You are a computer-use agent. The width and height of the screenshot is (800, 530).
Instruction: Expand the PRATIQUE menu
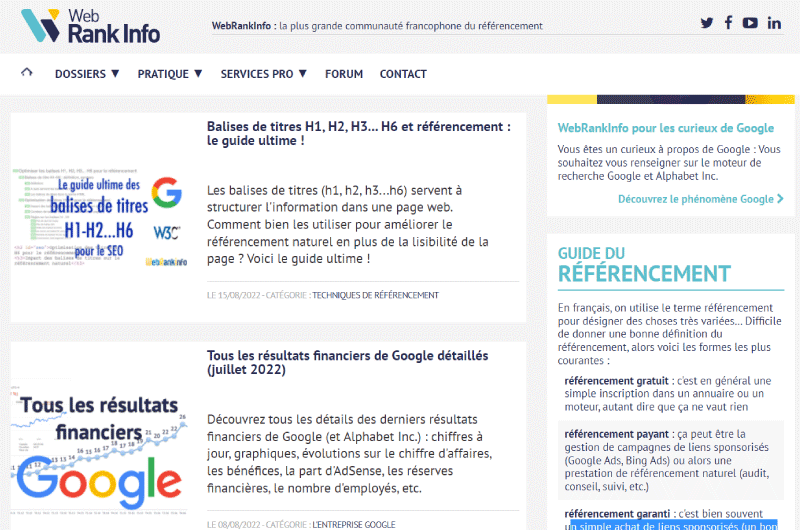tap(170, 74)
